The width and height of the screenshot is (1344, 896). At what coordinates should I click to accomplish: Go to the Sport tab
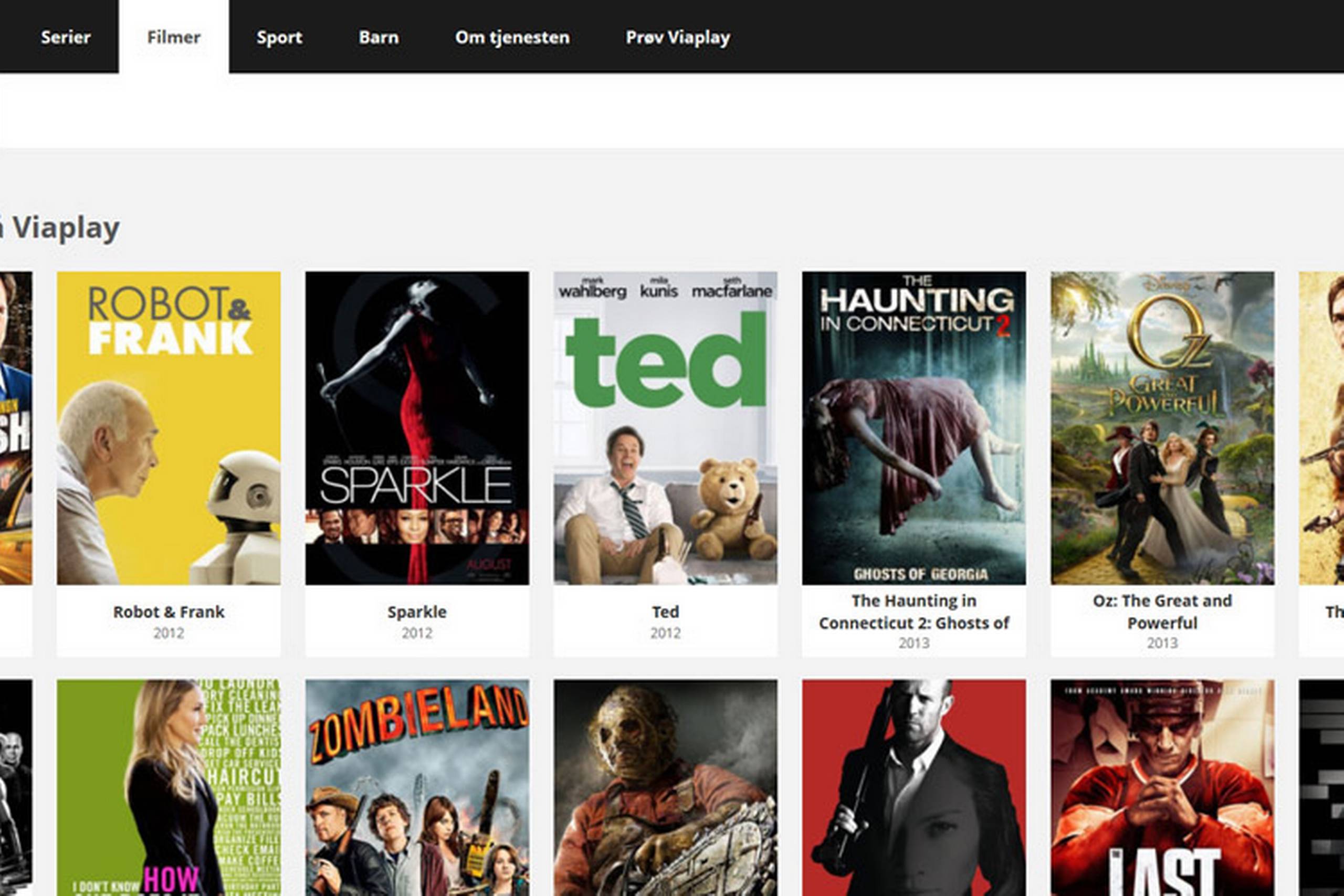(279, 37)
